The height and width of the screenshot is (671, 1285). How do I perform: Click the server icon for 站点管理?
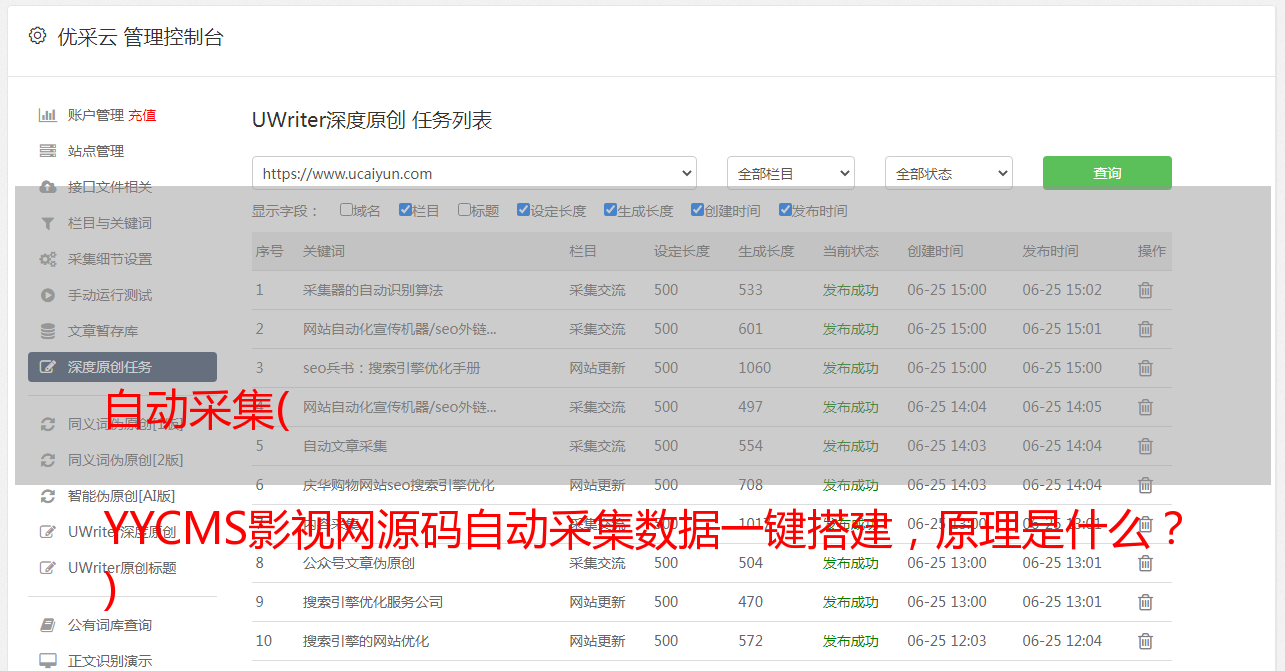coord(47,151)
